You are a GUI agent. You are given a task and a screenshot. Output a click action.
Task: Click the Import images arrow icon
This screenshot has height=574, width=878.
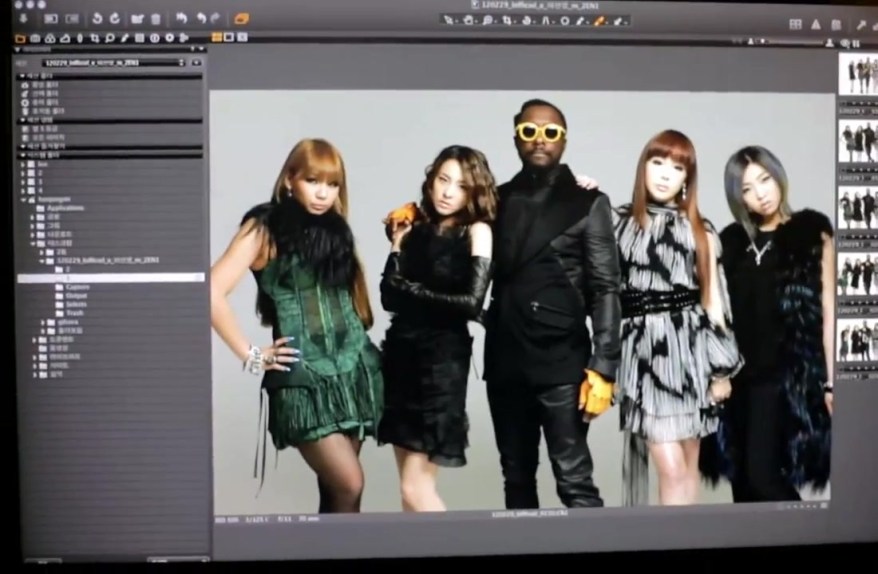(x=23, y=18)
